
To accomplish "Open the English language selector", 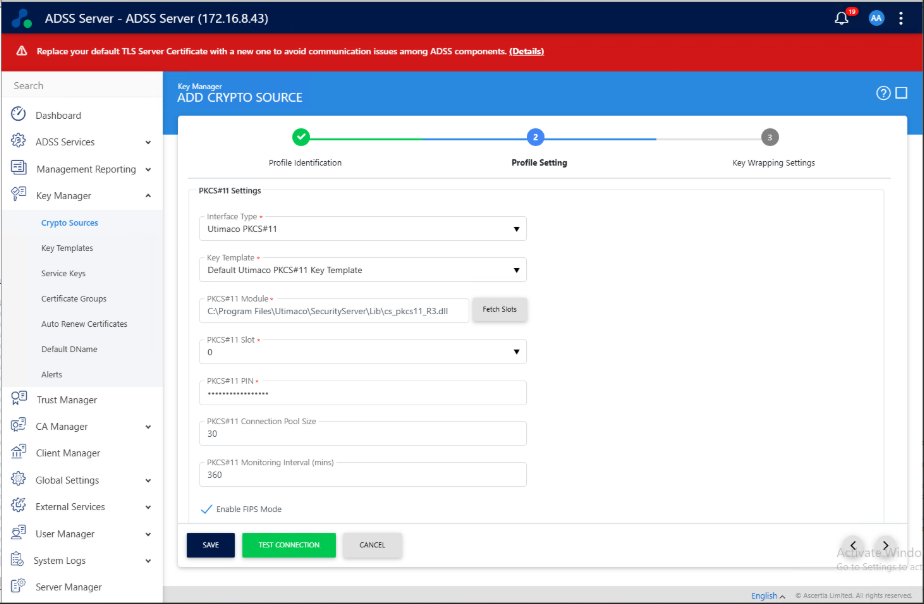I will click(768, 596).
